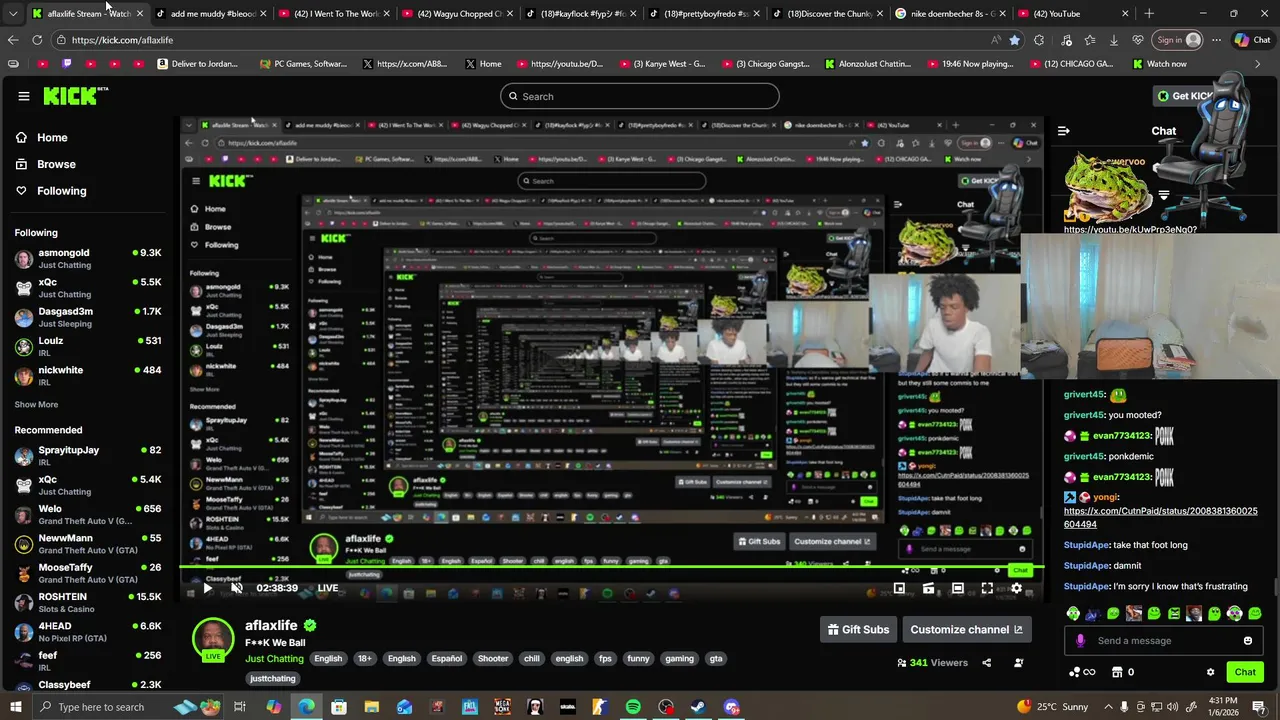Open 4HEAD recommended channel
This screenshot has width=1280, height=720.
pos(88,632)
